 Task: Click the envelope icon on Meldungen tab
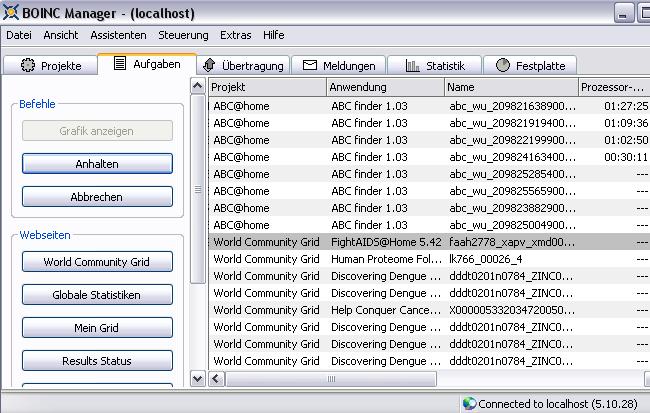coord(310,65)
